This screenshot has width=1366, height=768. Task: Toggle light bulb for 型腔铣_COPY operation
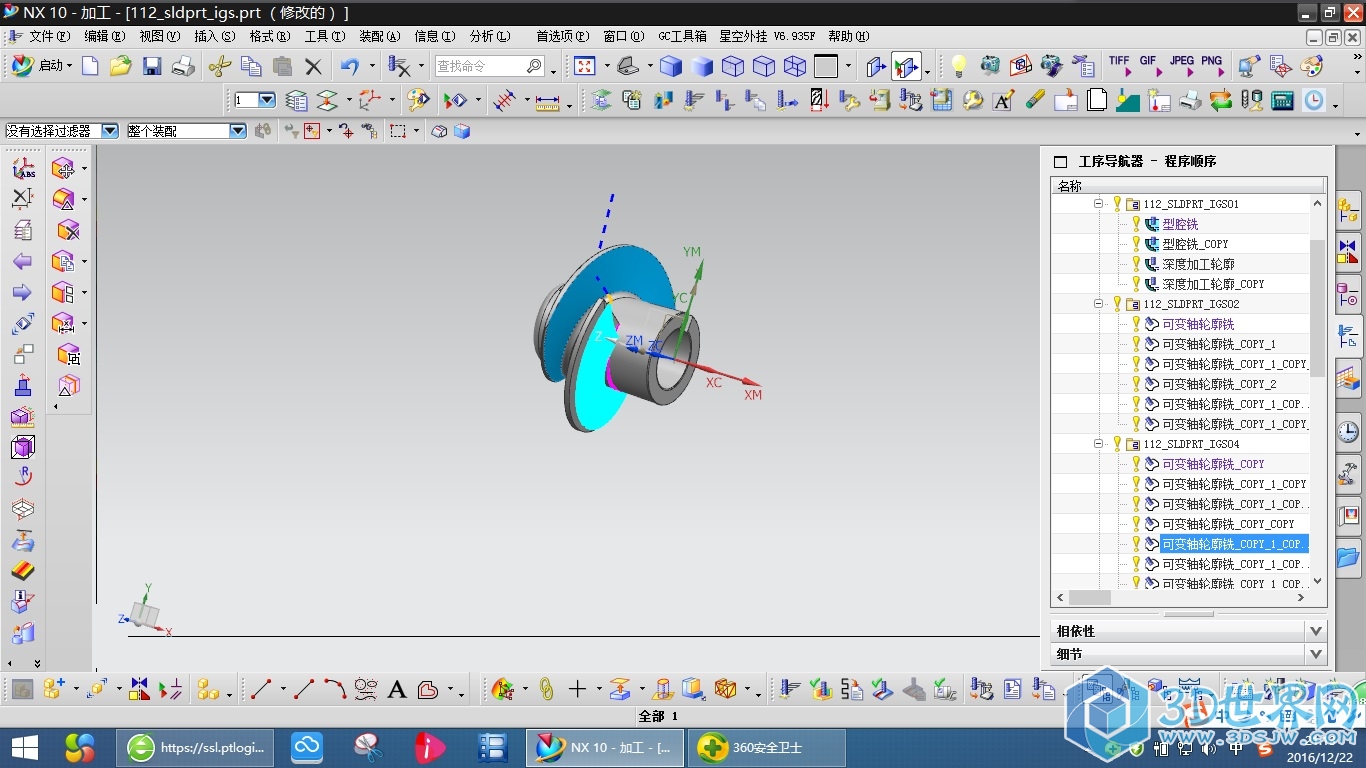click(x=1136, y=244)
